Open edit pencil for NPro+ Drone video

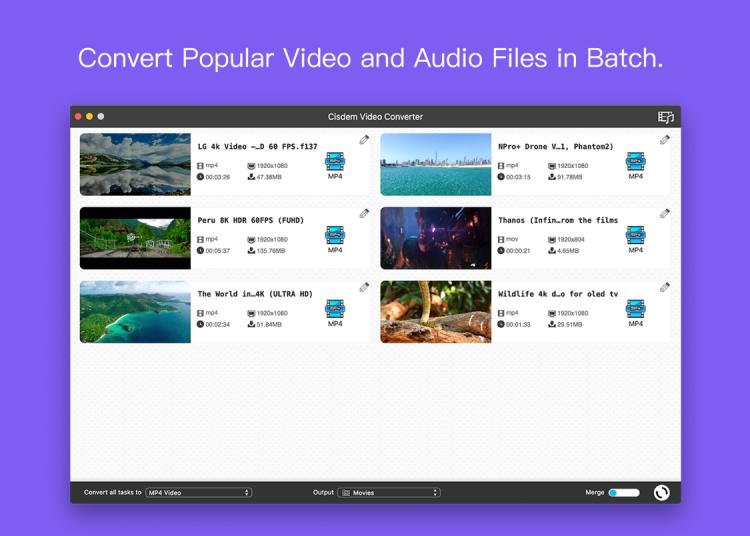(x=665, y=140)
